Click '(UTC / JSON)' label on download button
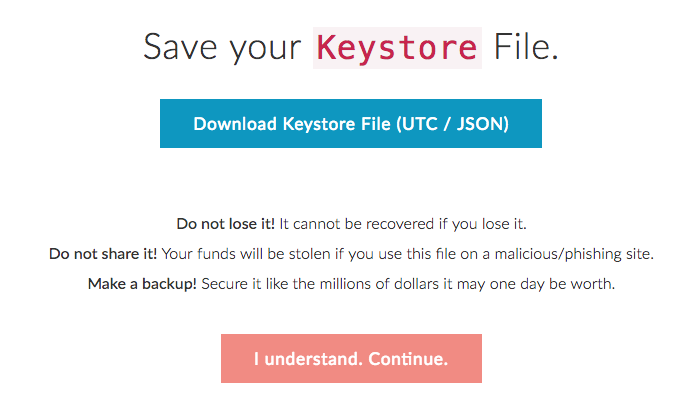680x414 pixels. click(453, 124)
